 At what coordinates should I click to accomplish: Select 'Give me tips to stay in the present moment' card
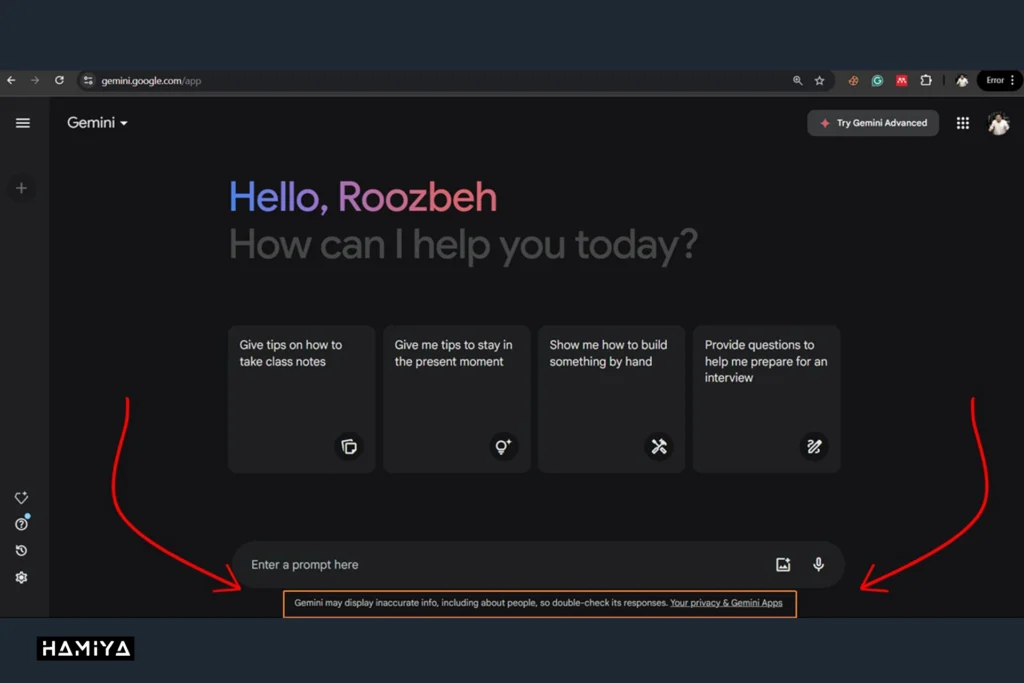point(456,399)
